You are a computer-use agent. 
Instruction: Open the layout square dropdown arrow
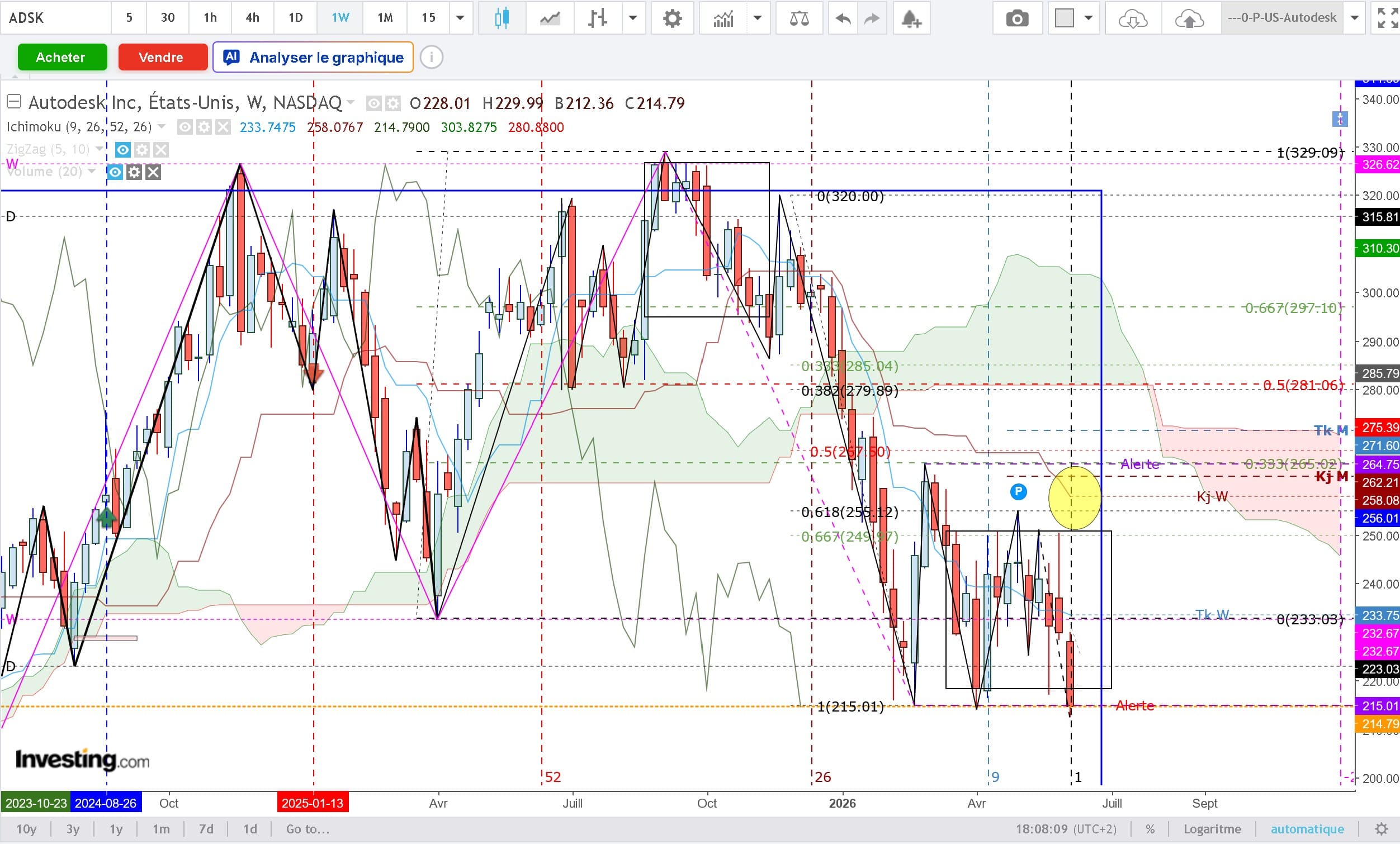tap(1089, 18)
